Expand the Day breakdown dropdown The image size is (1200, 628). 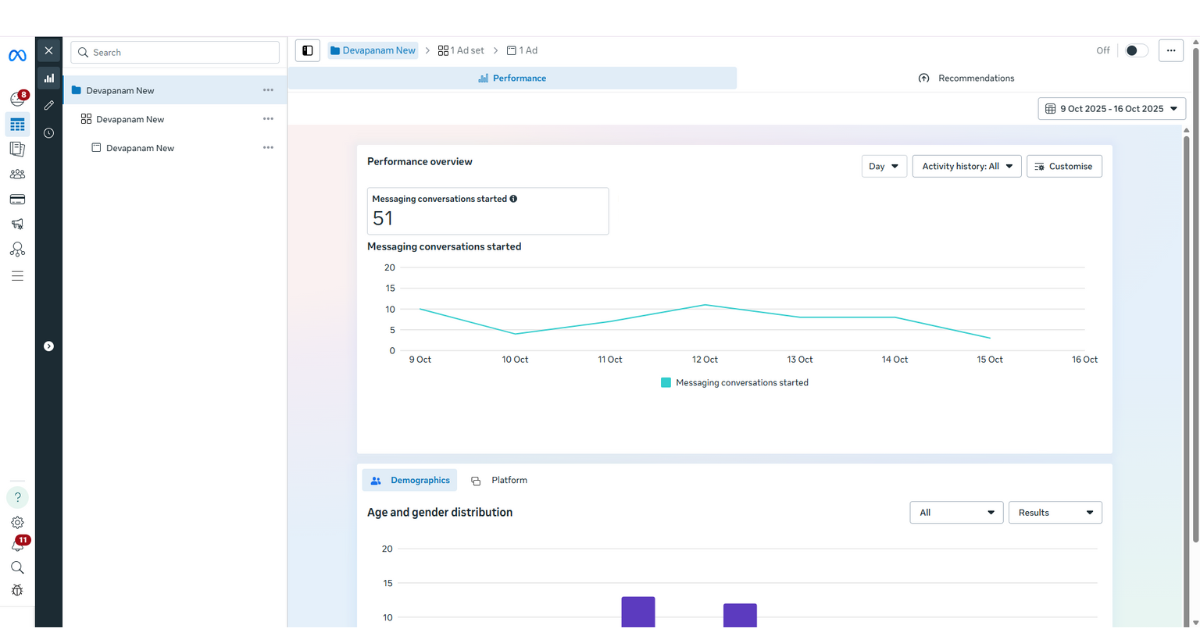click(884, 166)
